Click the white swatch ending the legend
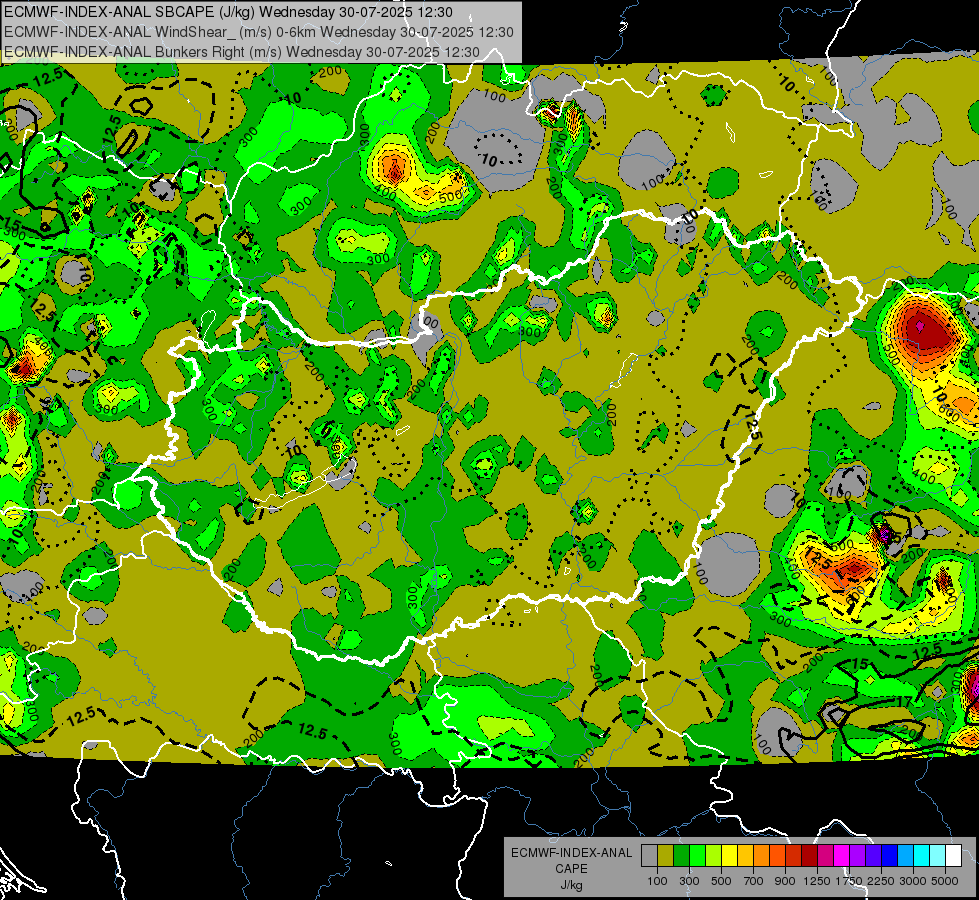This screenshot has height=900, width=979. click(x=953, y=856)
